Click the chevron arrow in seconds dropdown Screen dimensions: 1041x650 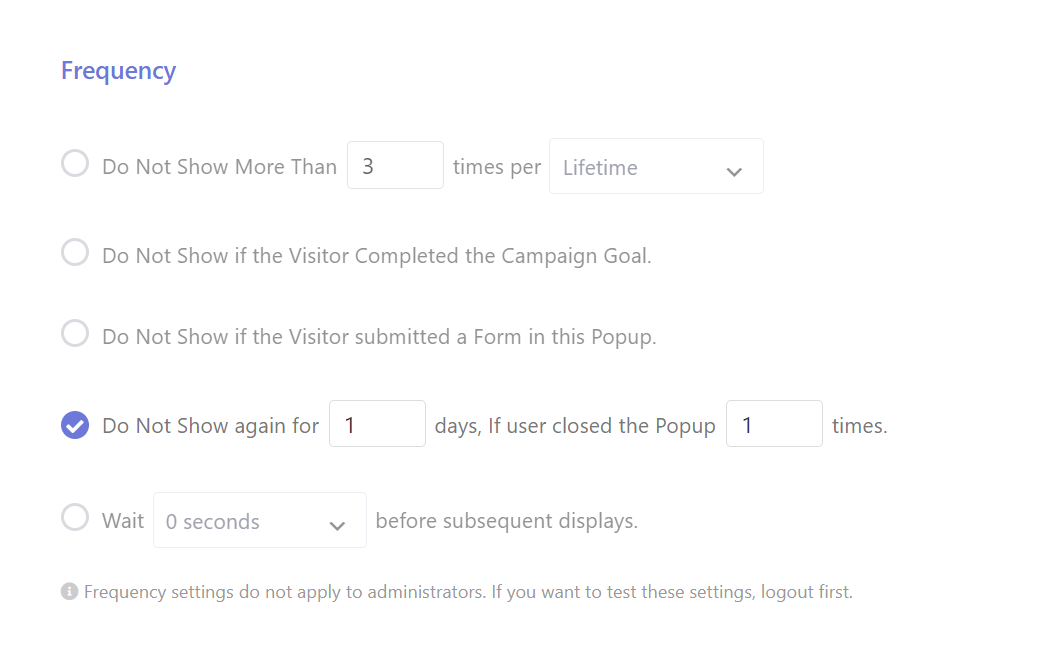point(337,527)
